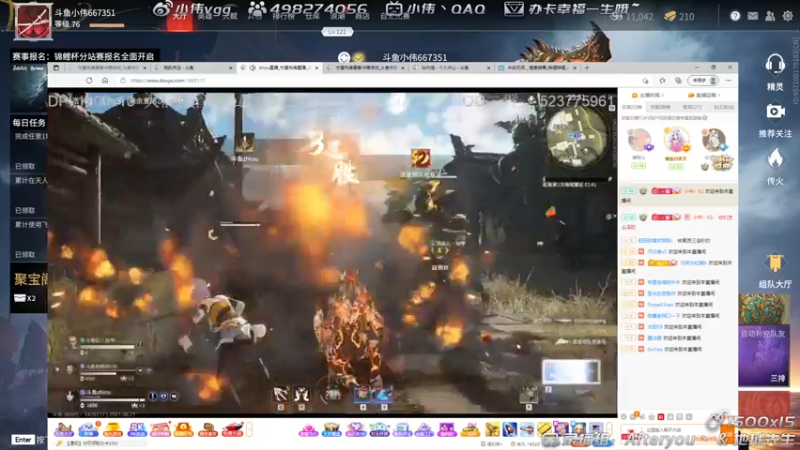Click the player avatar at top left
Image resolution: width=800 pixels, height=450 pixels.
[x=33, y=21]
